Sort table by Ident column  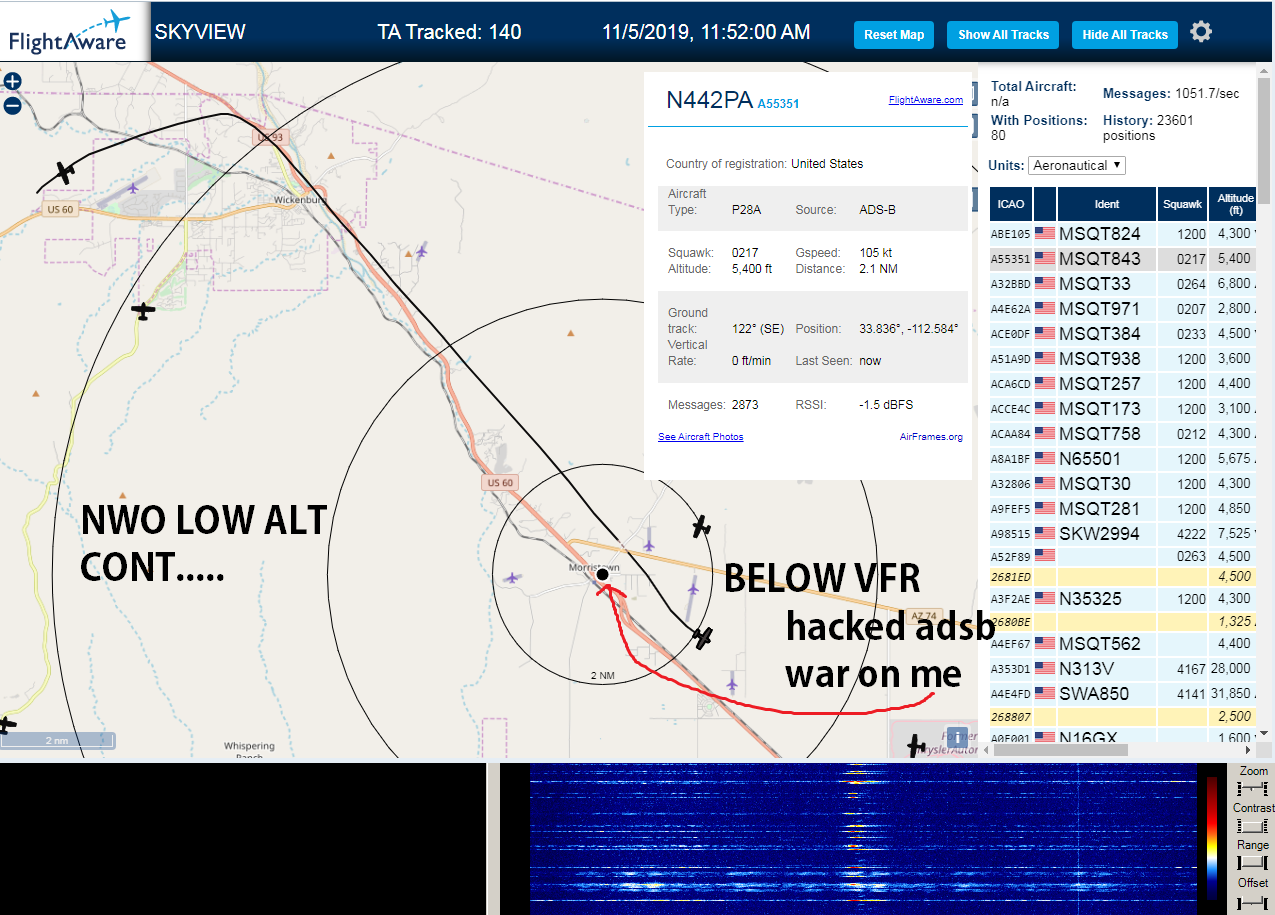click(1107, 204)
